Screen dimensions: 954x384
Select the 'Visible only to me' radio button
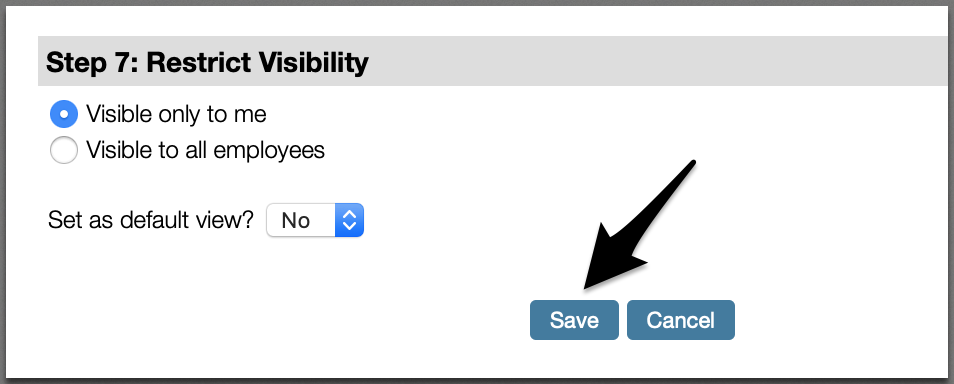[64, 114]
